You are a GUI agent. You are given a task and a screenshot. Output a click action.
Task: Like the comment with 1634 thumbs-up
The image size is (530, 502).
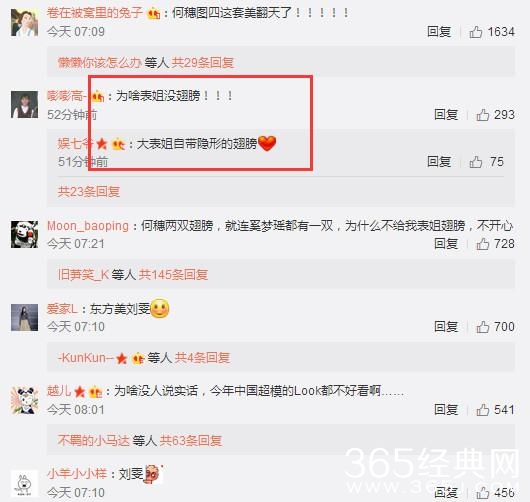pyautogui.click(x=476, y=32)
